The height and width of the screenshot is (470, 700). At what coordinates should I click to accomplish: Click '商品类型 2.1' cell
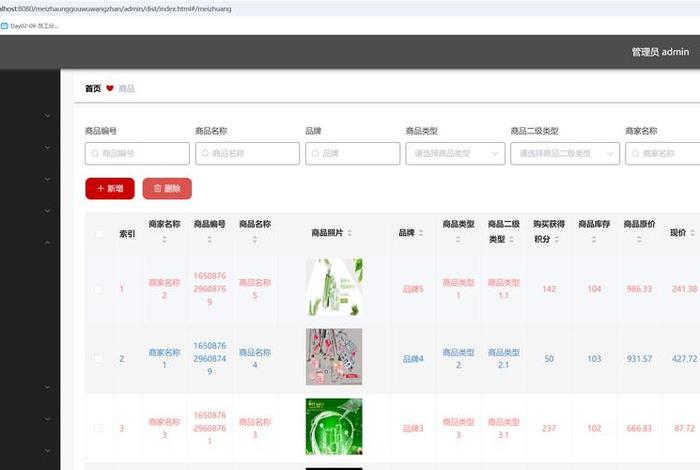(x=504, y=358)
